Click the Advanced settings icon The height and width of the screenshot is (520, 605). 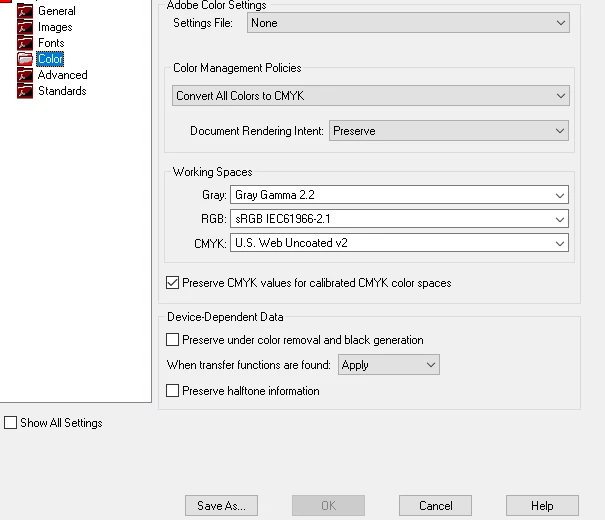pyautogui.click(x=25, y=75)
